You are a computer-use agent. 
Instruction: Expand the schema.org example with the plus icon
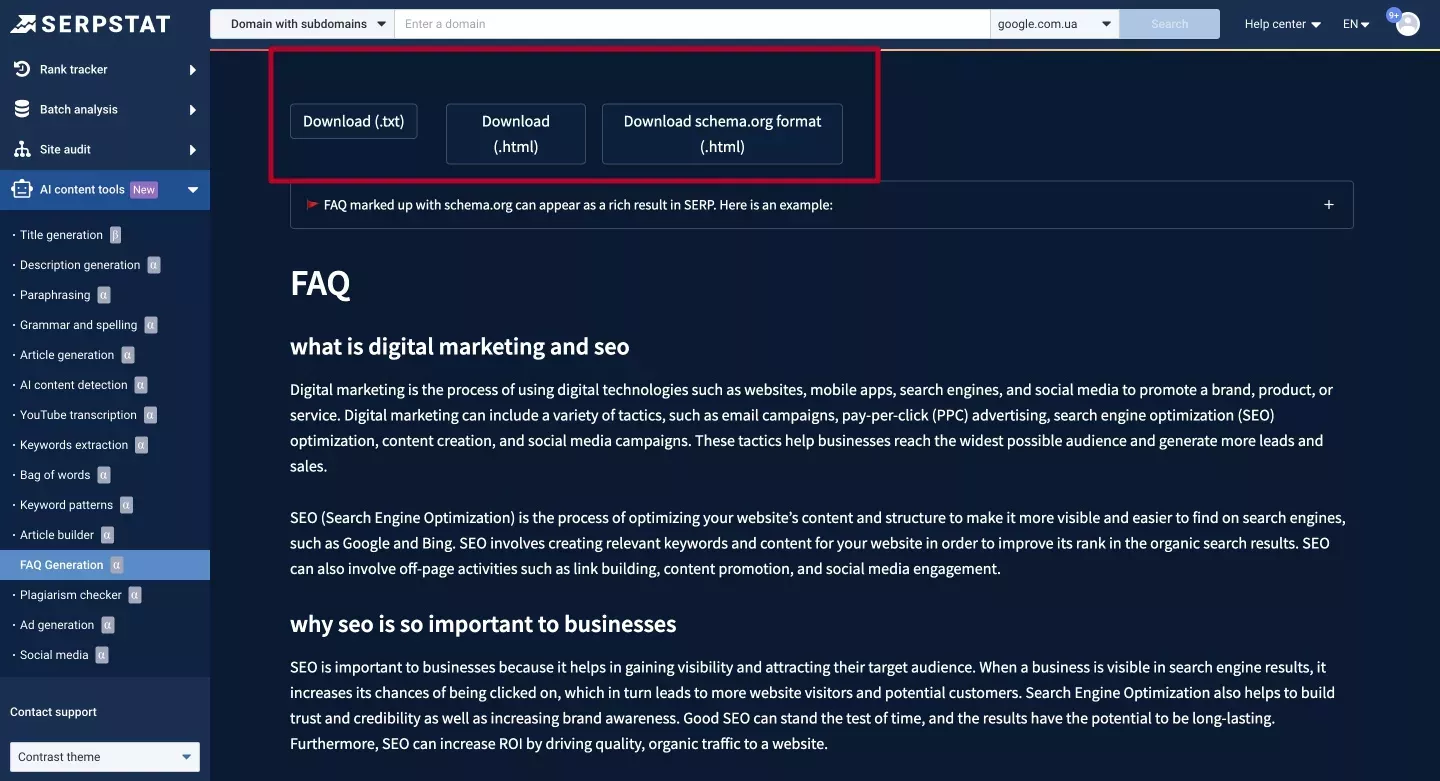coord(1329,204)
